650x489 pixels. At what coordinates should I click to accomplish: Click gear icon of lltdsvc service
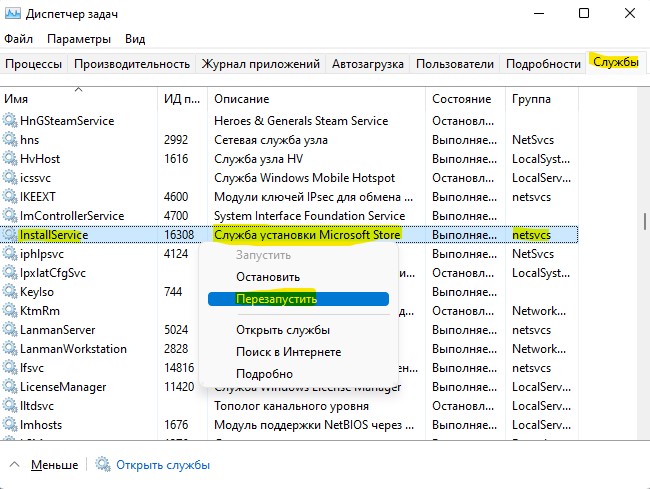pyautogui.click(x=10, y=406)
